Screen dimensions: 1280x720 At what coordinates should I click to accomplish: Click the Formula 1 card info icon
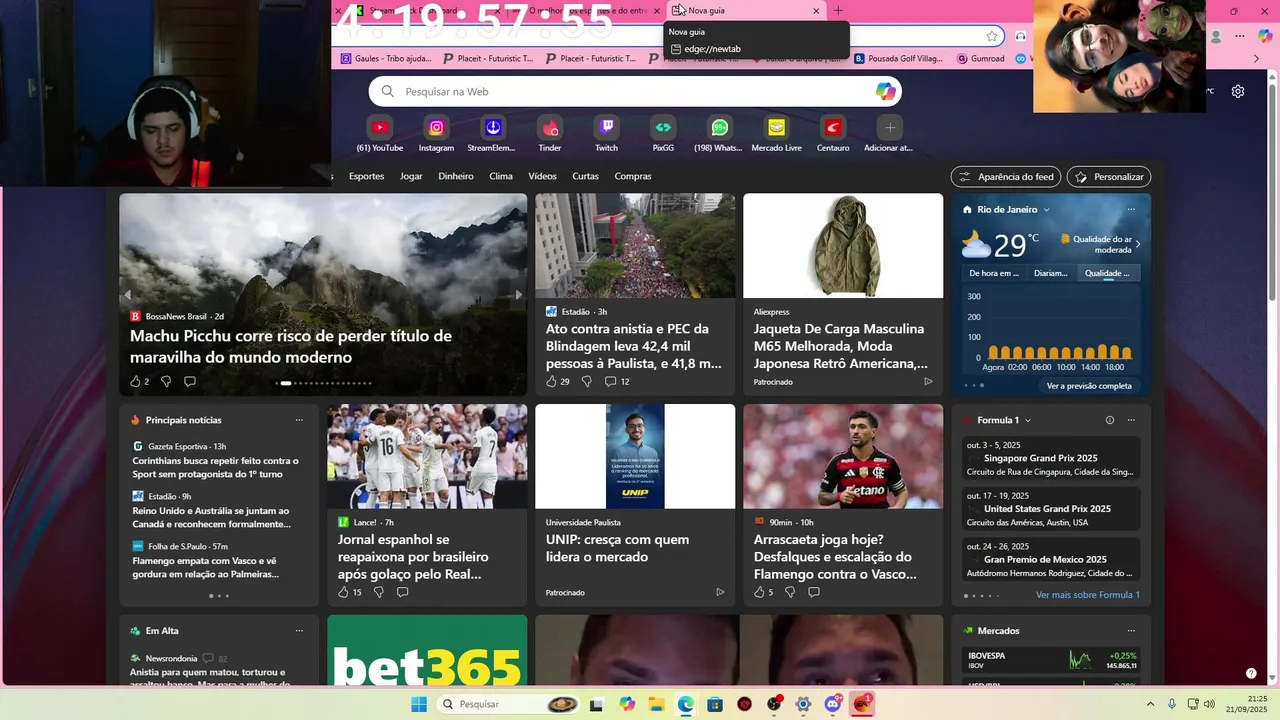tap(1110, 420)
